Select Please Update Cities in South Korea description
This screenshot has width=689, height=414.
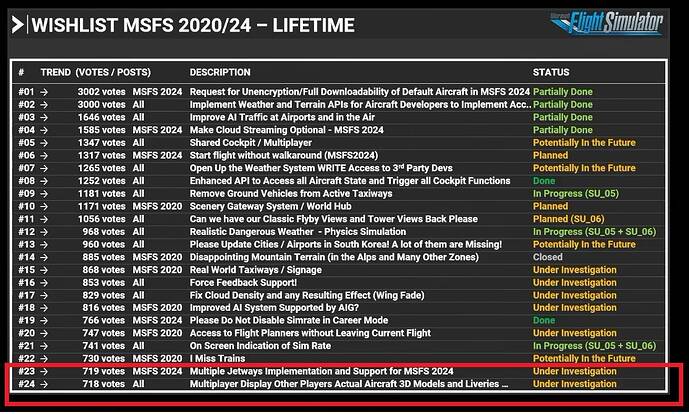coord(345,245)
